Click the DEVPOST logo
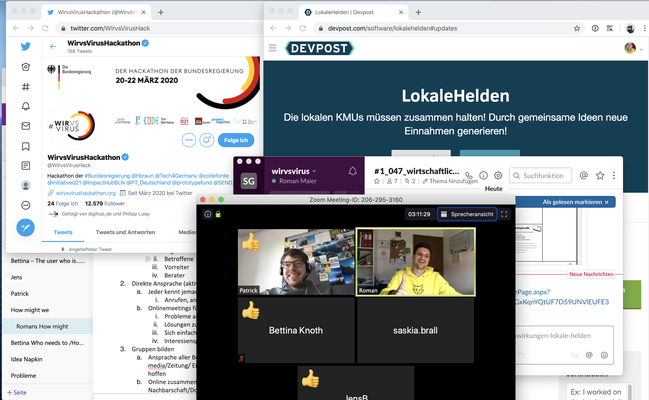The width and height of the screenshot is (649, 400). 319,48
